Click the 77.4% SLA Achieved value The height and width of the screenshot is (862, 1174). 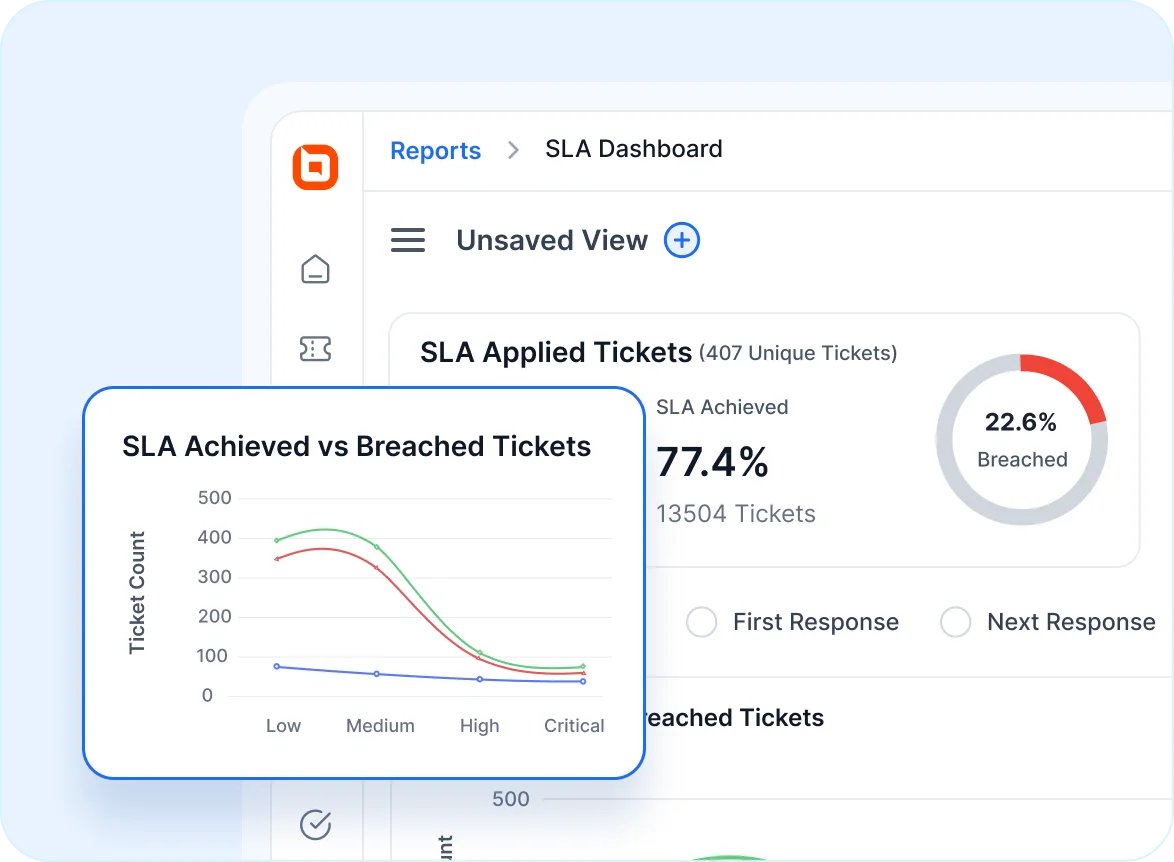click(x=712, y=463)
